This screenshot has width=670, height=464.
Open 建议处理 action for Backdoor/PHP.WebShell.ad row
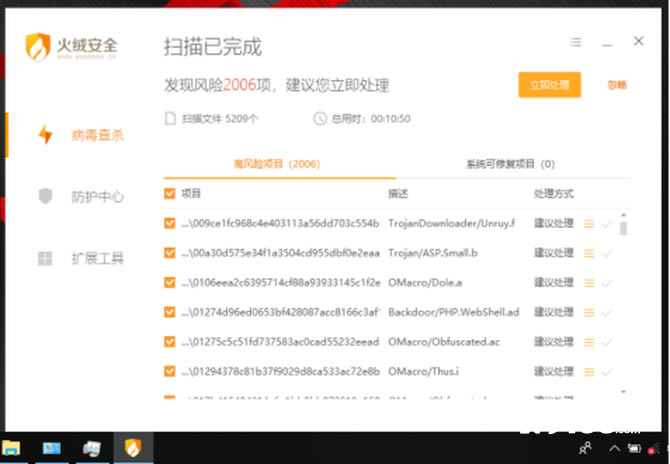click(554, 312)
